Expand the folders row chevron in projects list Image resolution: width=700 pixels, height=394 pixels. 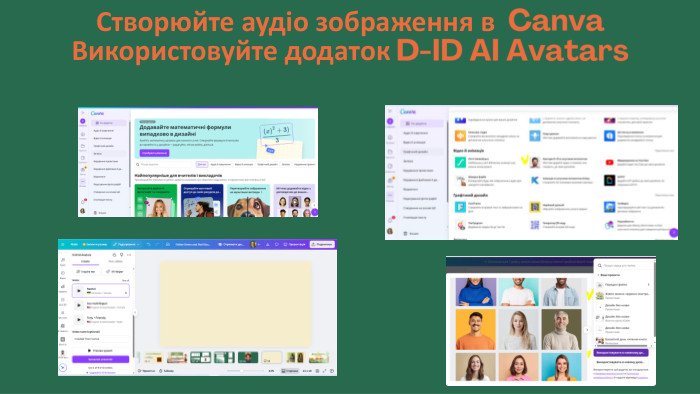(x=648, y=285)
